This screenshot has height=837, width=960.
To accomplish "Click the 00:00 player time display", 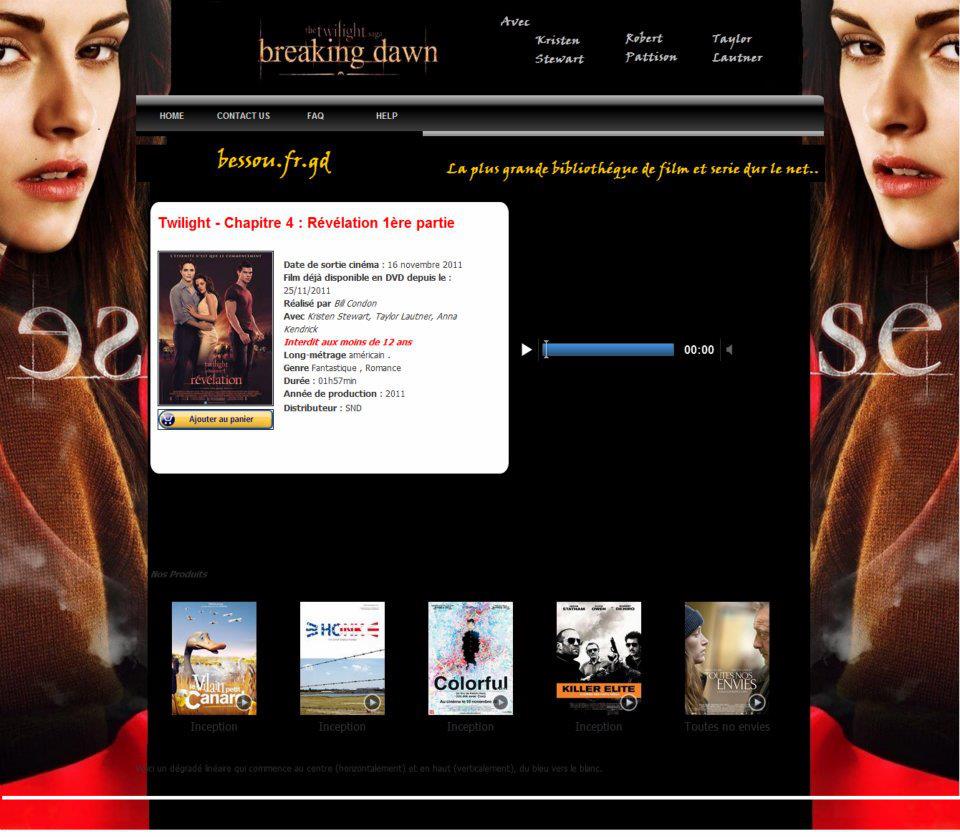I will [699, 350].
